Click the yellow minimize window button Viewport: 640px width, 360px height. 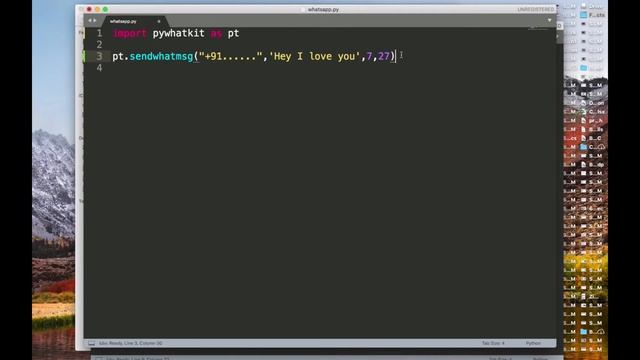[97, 9]
